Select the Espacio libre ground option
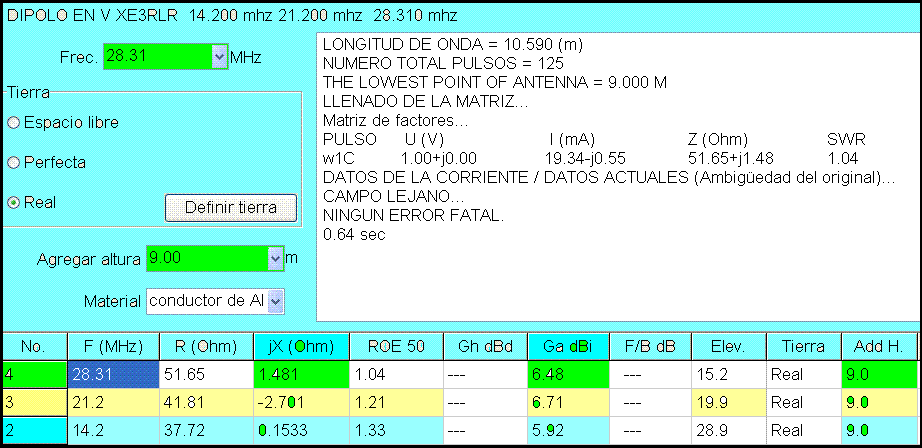 tap(14, 122)
